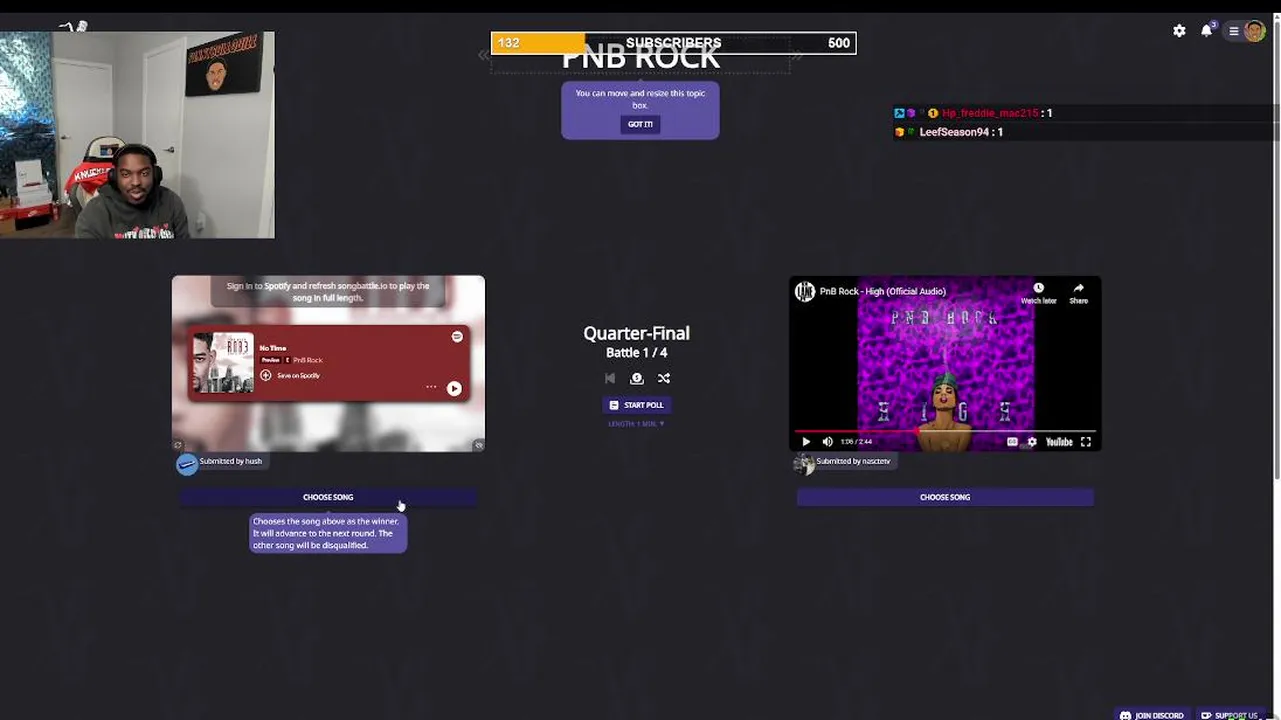1281x720 pixels.
Task: Choose song High submitted by nasctetv
Action: point(945,497)
